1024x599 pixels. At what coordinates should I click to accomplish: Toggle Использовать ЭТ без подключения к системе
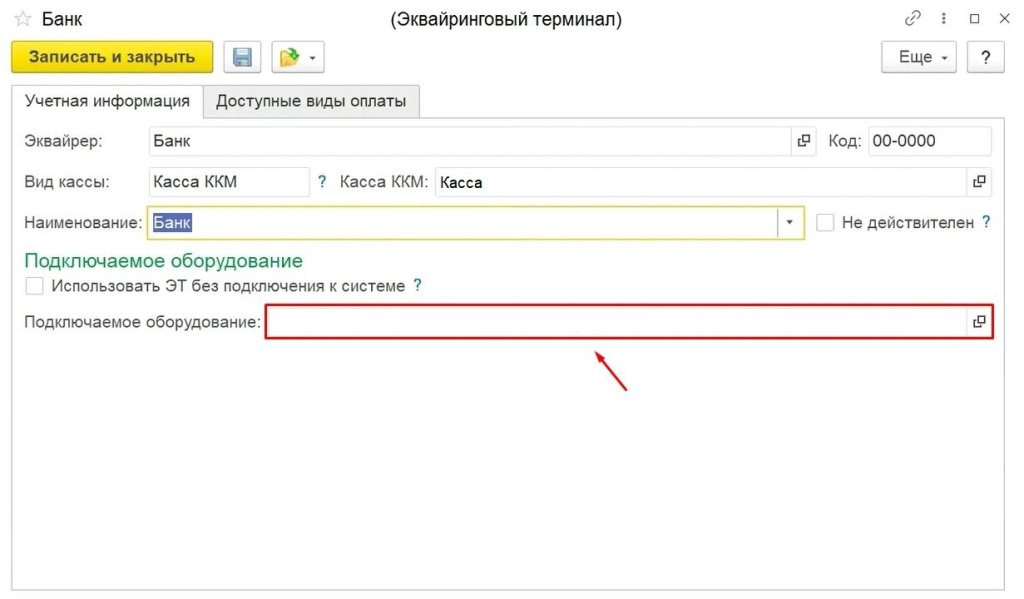pyautogui.click(x=35, y=286)
